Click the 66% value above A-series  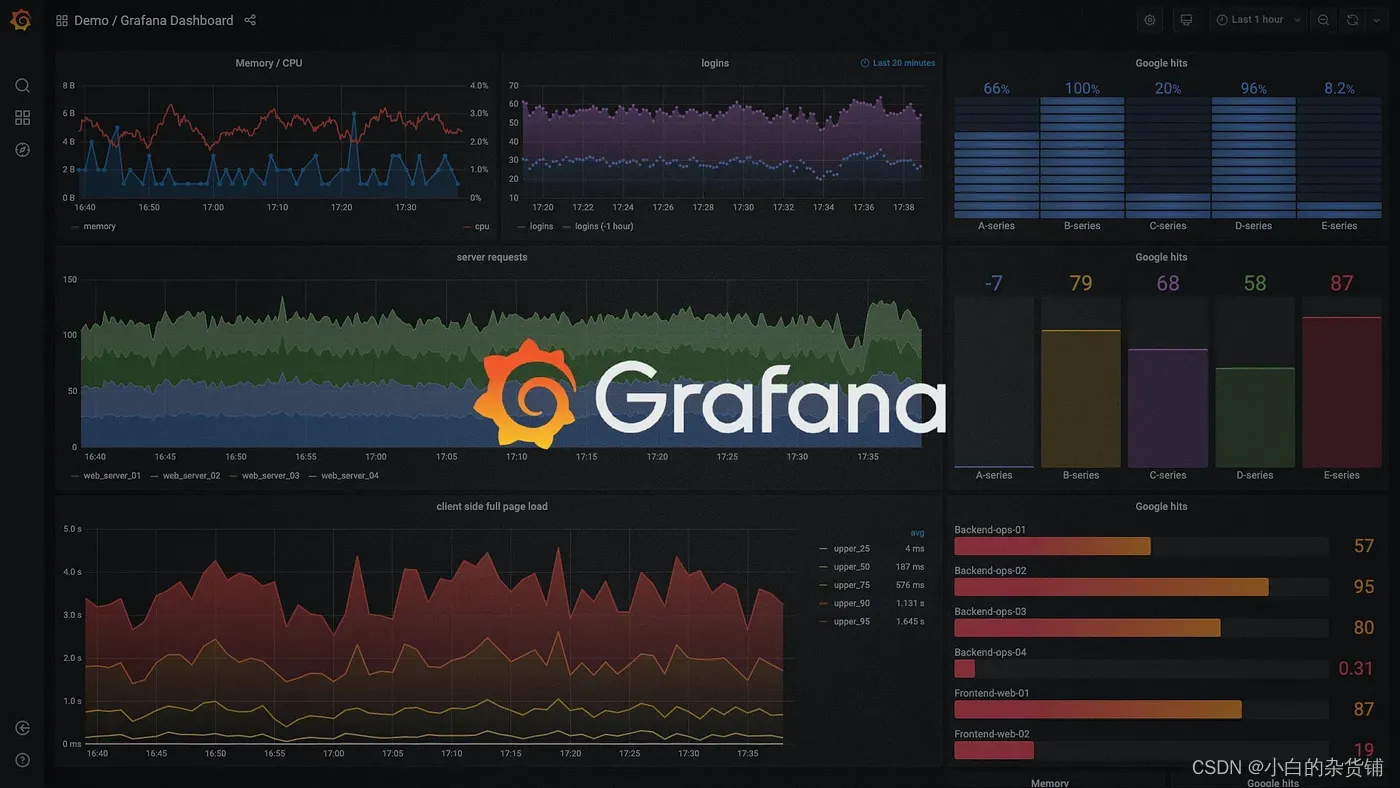coord(996,88)
